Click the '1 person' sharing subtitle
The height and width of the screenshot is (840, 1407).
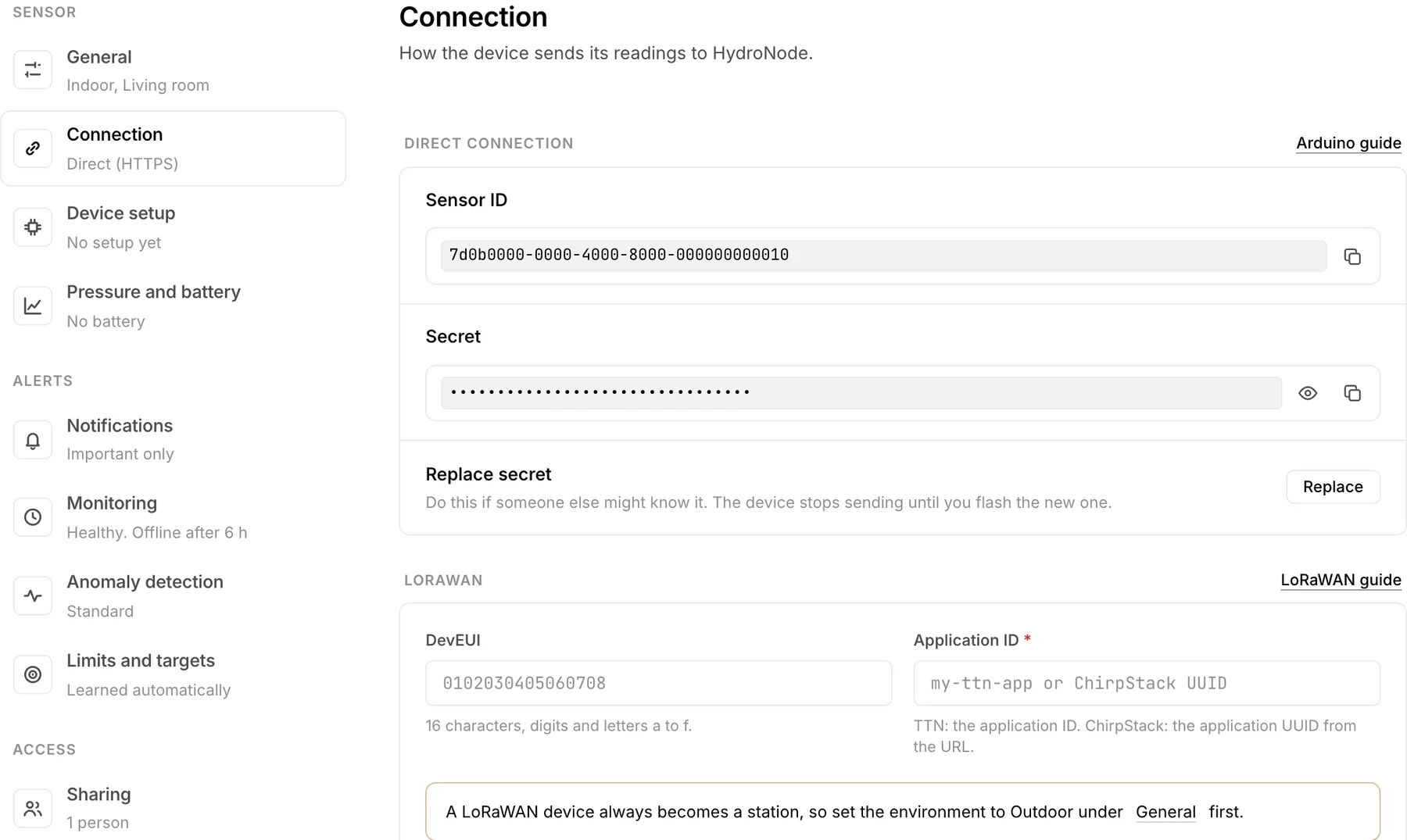97,823
